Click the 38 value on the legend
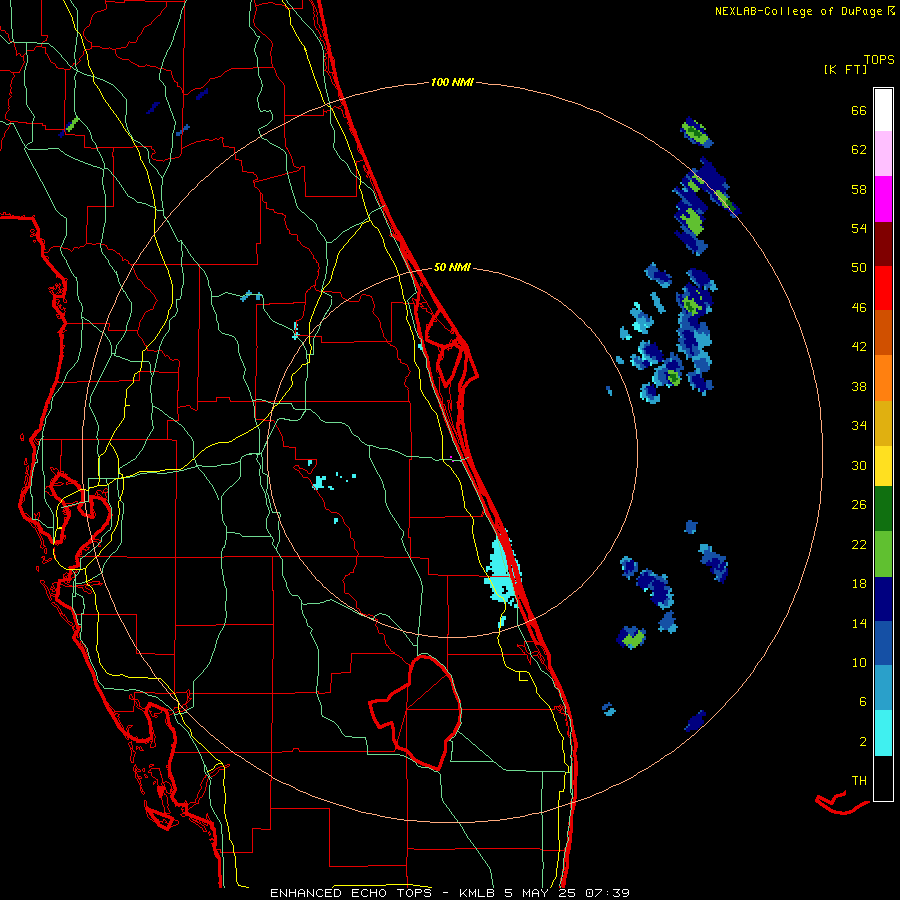Image resolution: width=900 pixels, height=900 pixels. pos(859,387)
